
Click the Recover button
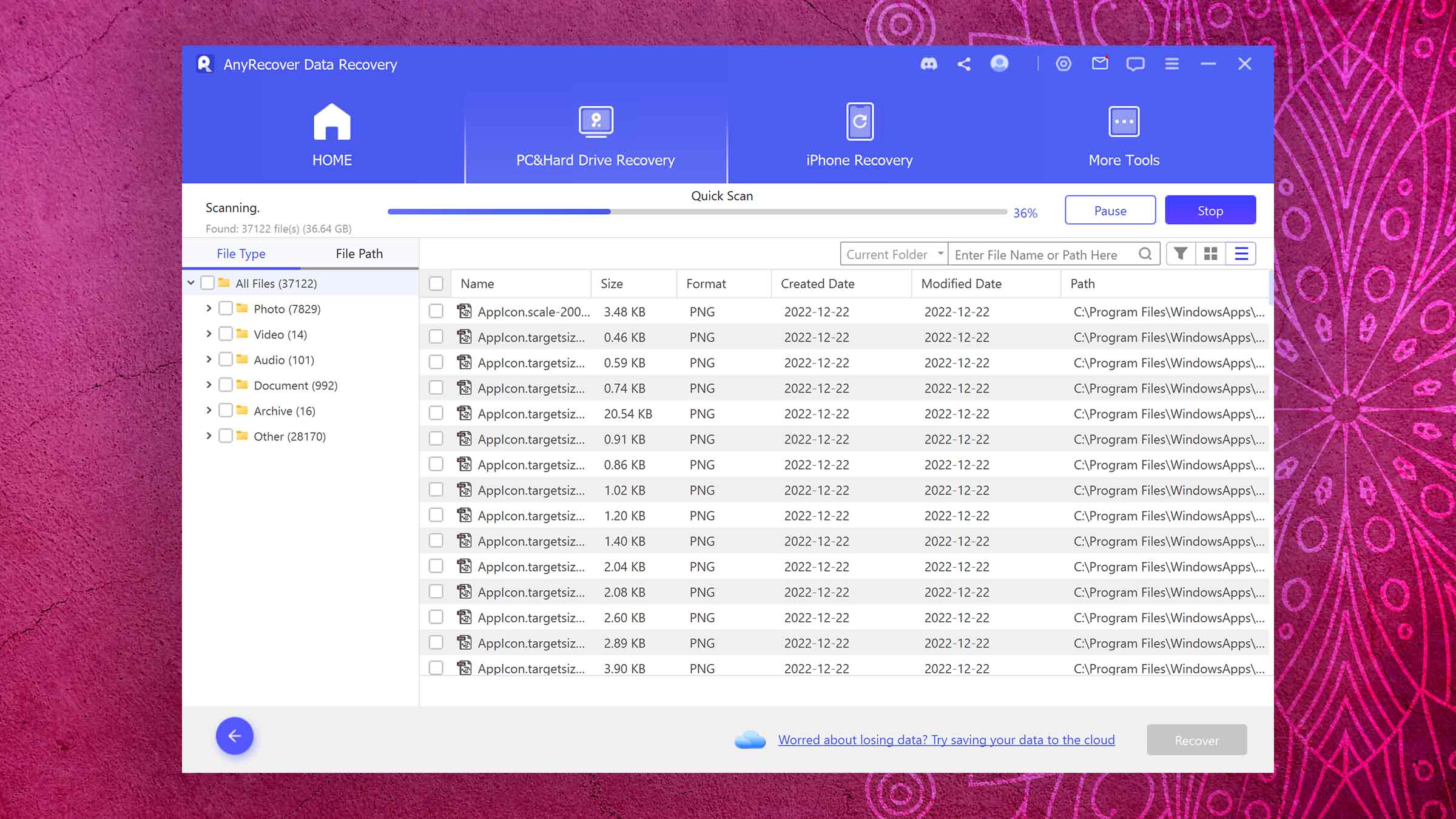click(1196, 740)
